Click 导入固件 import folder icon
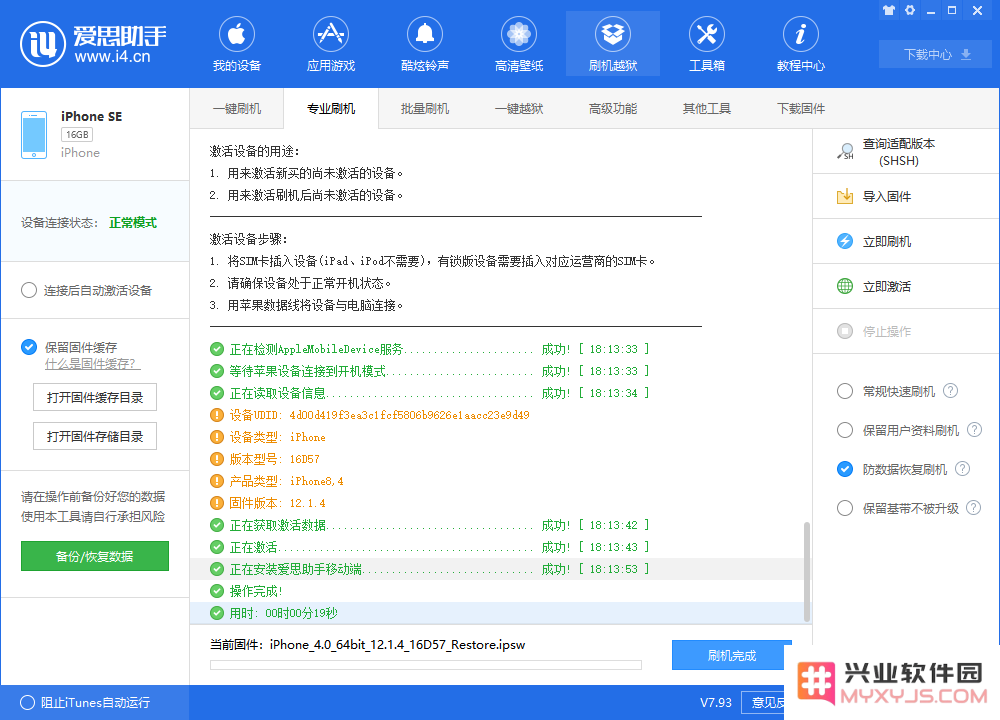The width and height of the screenshot is (1000, 720). click(845, 196)
